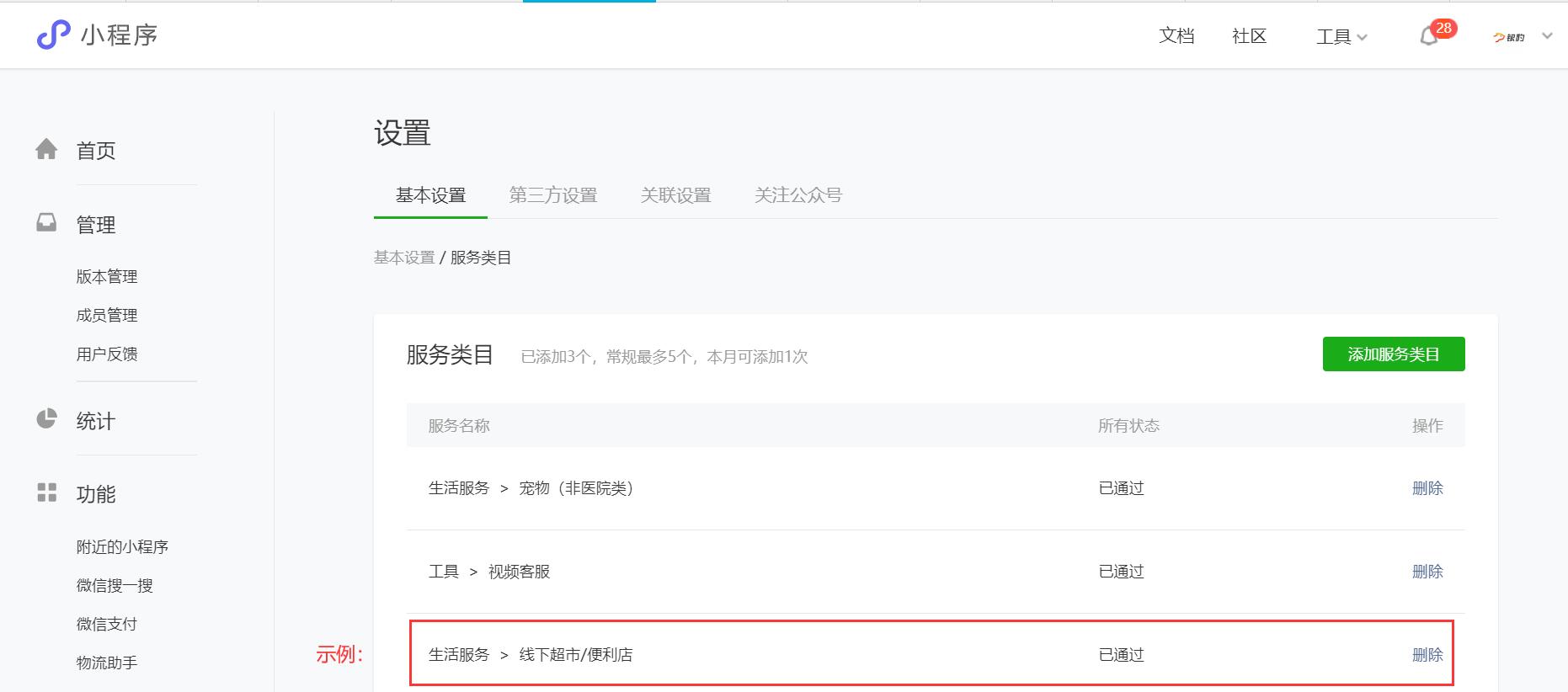Click the 小程序 logo icon

coord(53,35)
